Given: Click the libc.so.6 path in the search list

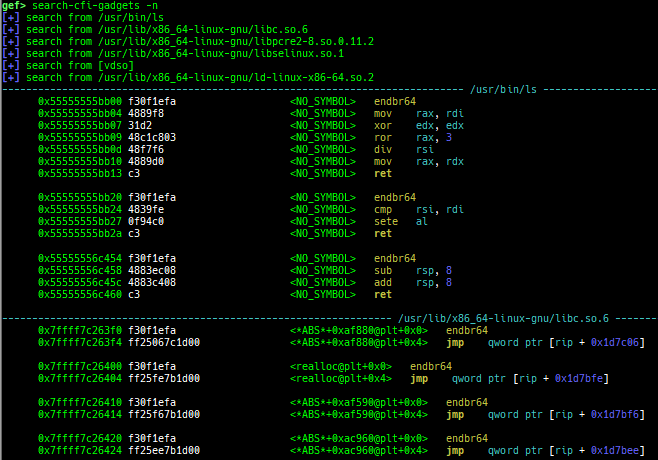Looking at the screenshot, I should point(203,29).
